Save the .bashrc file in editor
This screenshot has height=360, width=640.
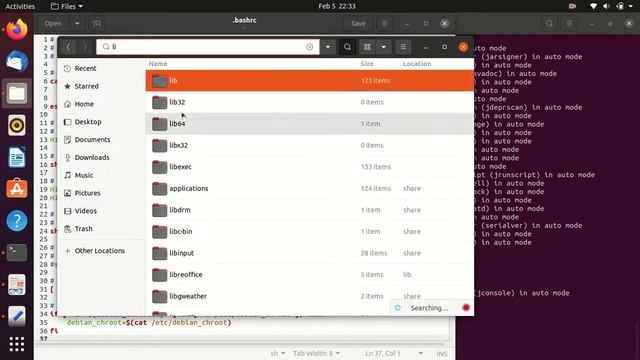tap(358, 24)
